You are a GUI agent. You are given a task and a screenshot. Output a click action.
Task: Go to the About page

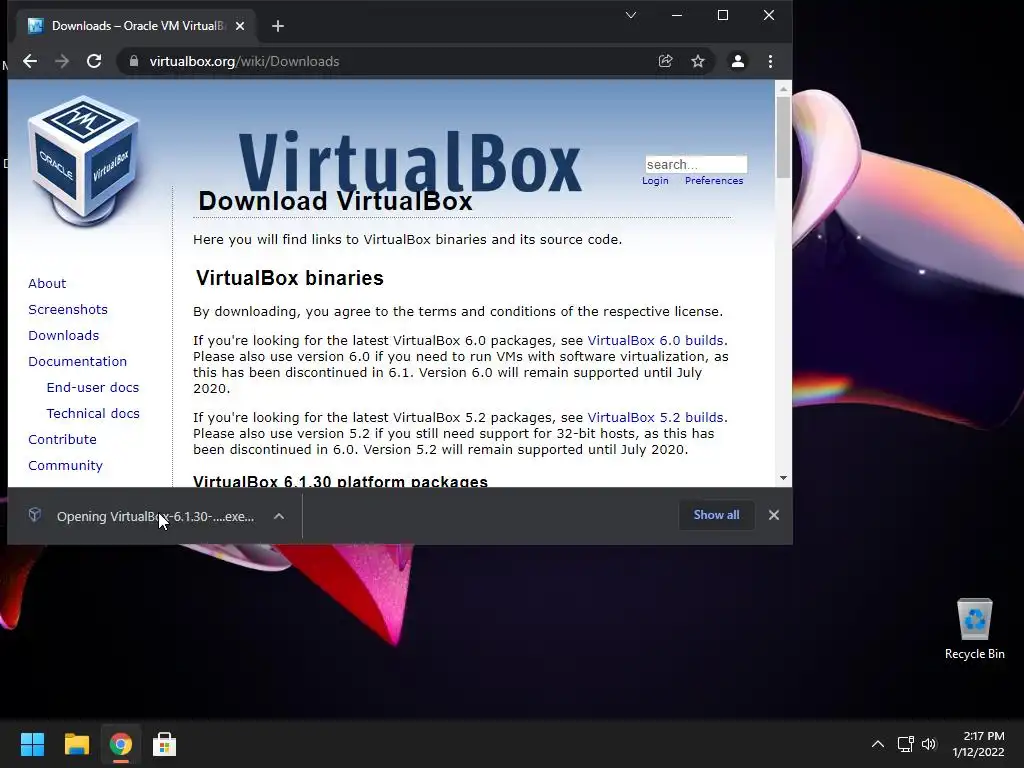coord(47,283)
